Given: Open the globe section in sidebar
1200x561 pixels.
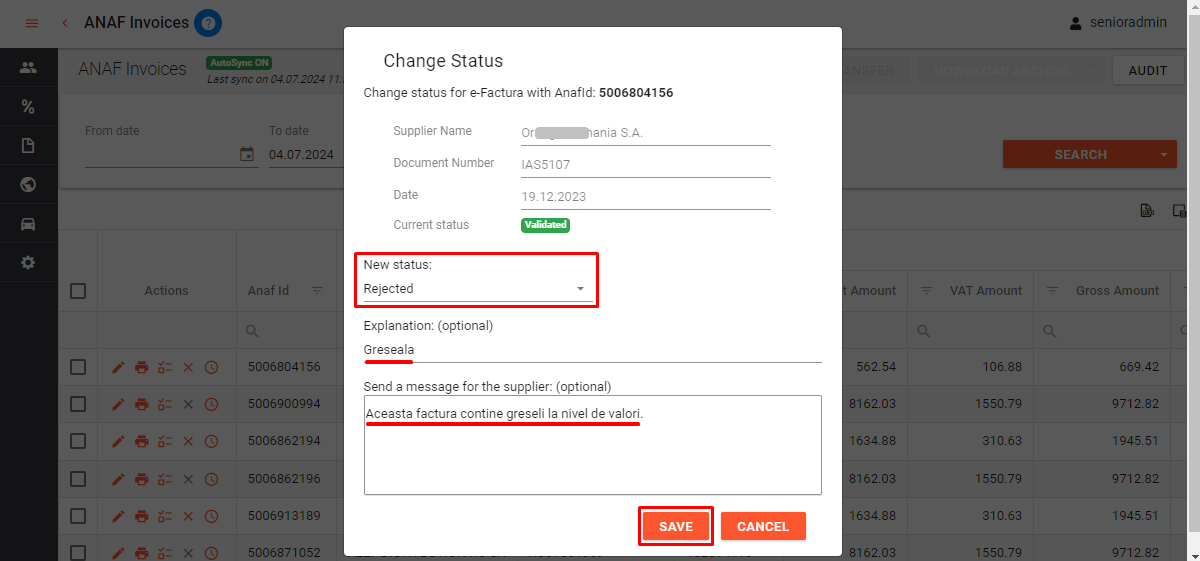Looking at the screenshot, I should (x=28, y=185).
